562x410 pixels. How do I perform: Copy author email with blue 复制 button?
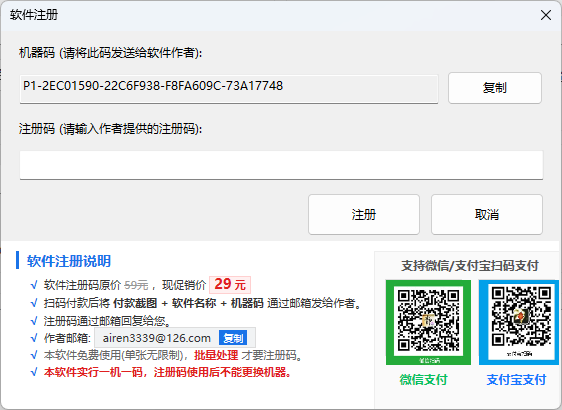[x=233, y=338]
